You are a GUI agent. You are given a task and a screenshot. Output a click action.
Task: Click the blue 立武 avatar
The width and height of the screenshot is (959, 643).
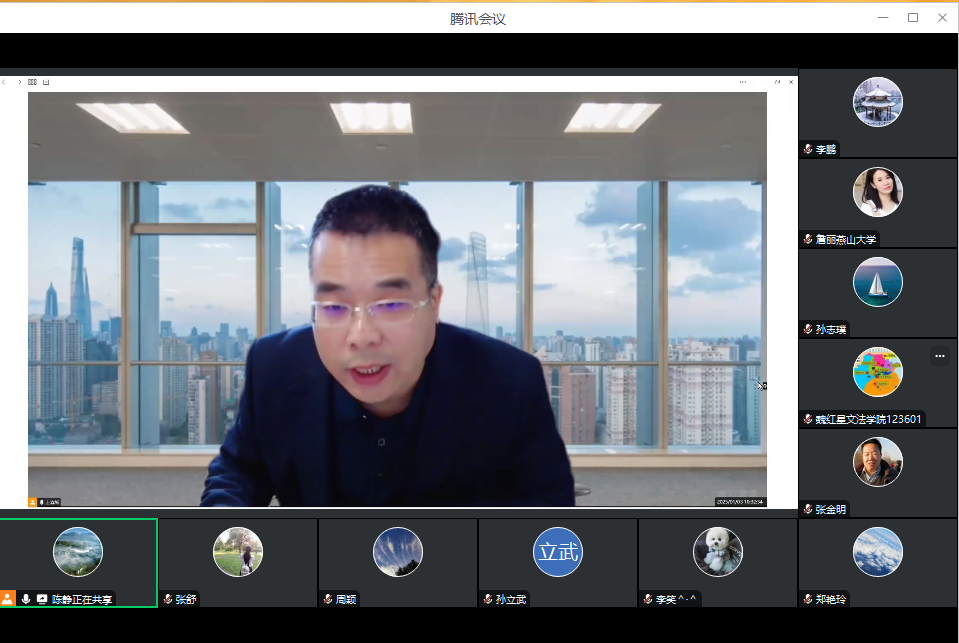pyautogui.click(x=557, y=552)
